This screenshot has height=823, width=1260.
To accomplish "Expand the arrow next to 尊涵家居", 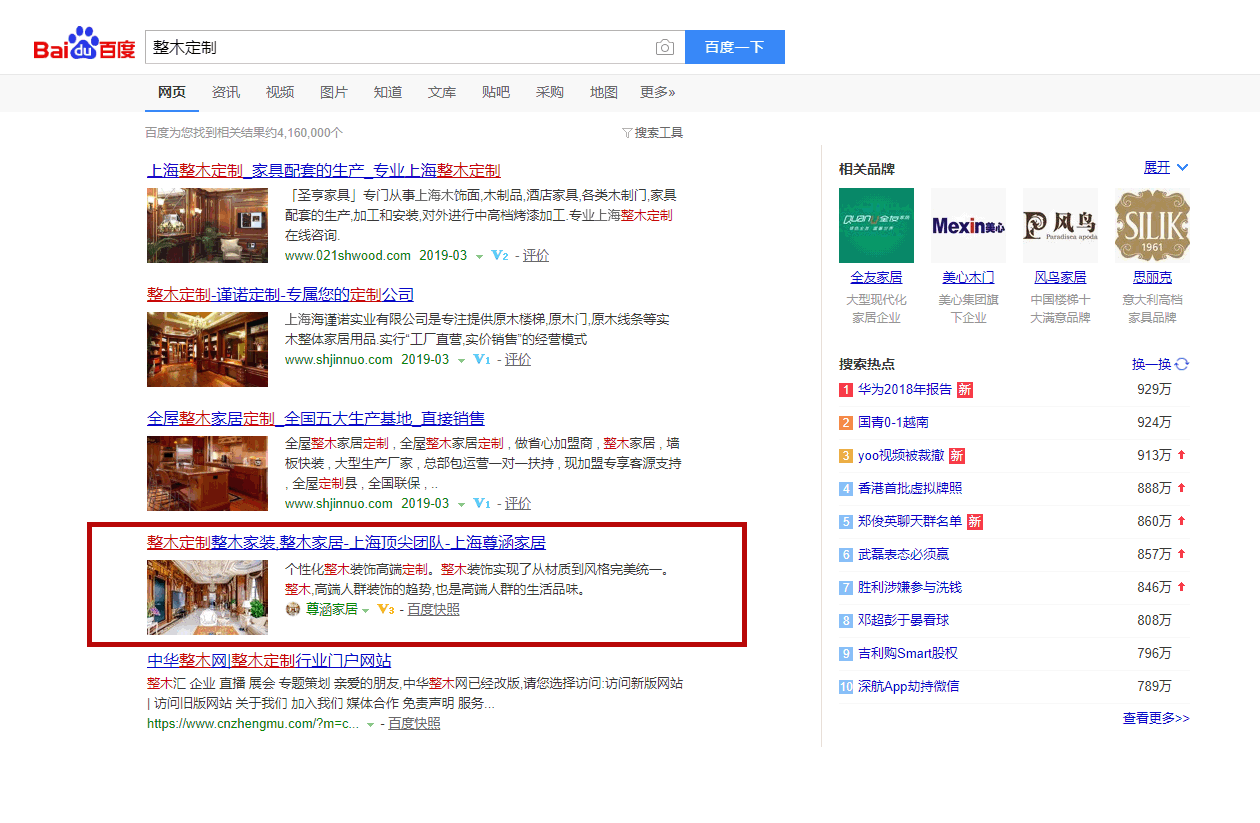I will (x=365, y=610).
